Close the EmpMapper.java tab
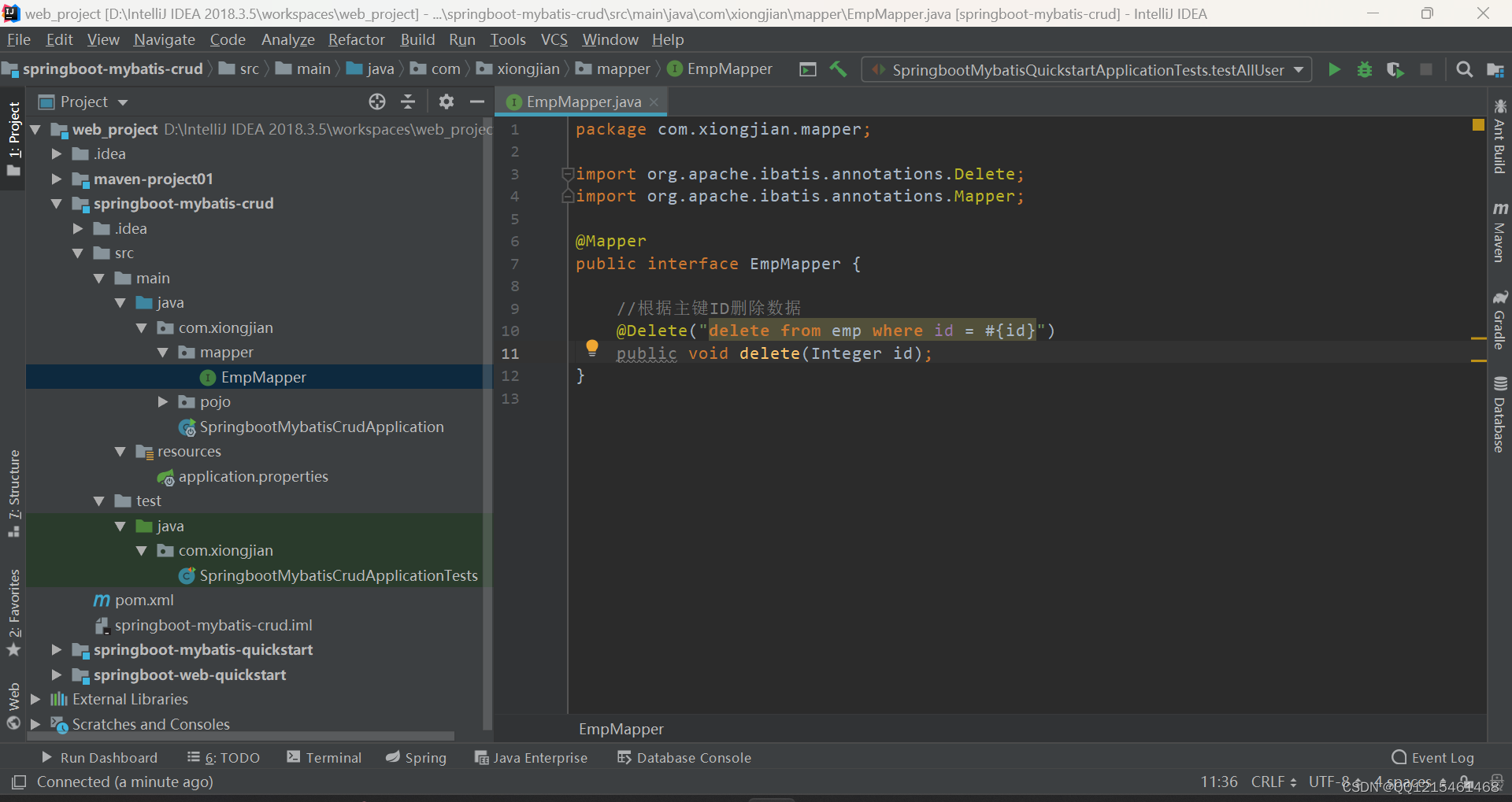Screen dimensions: 1512x802 (654, 102)
